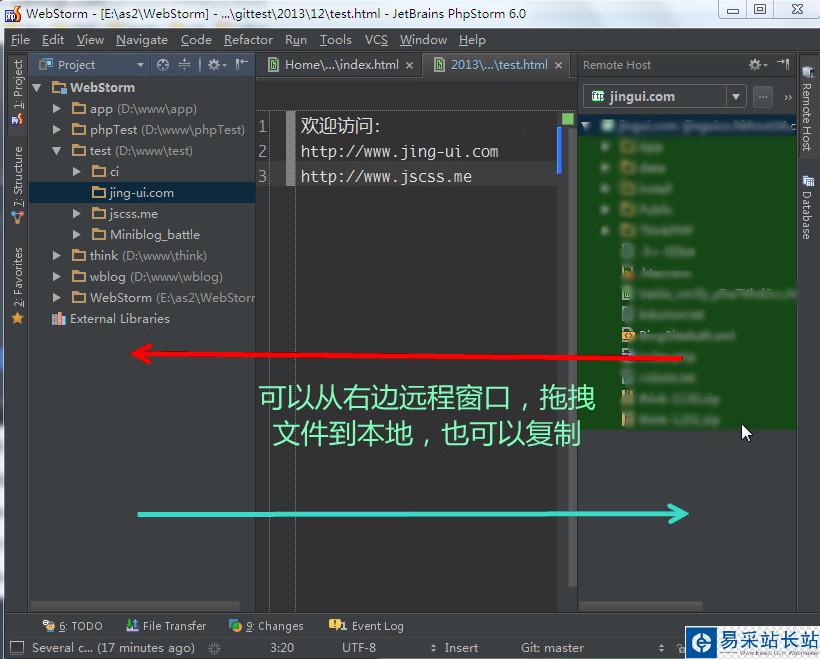Click the Collapse All icon in Project panel
This screenshot has height=659, width=820.
(x=184, y=65)
